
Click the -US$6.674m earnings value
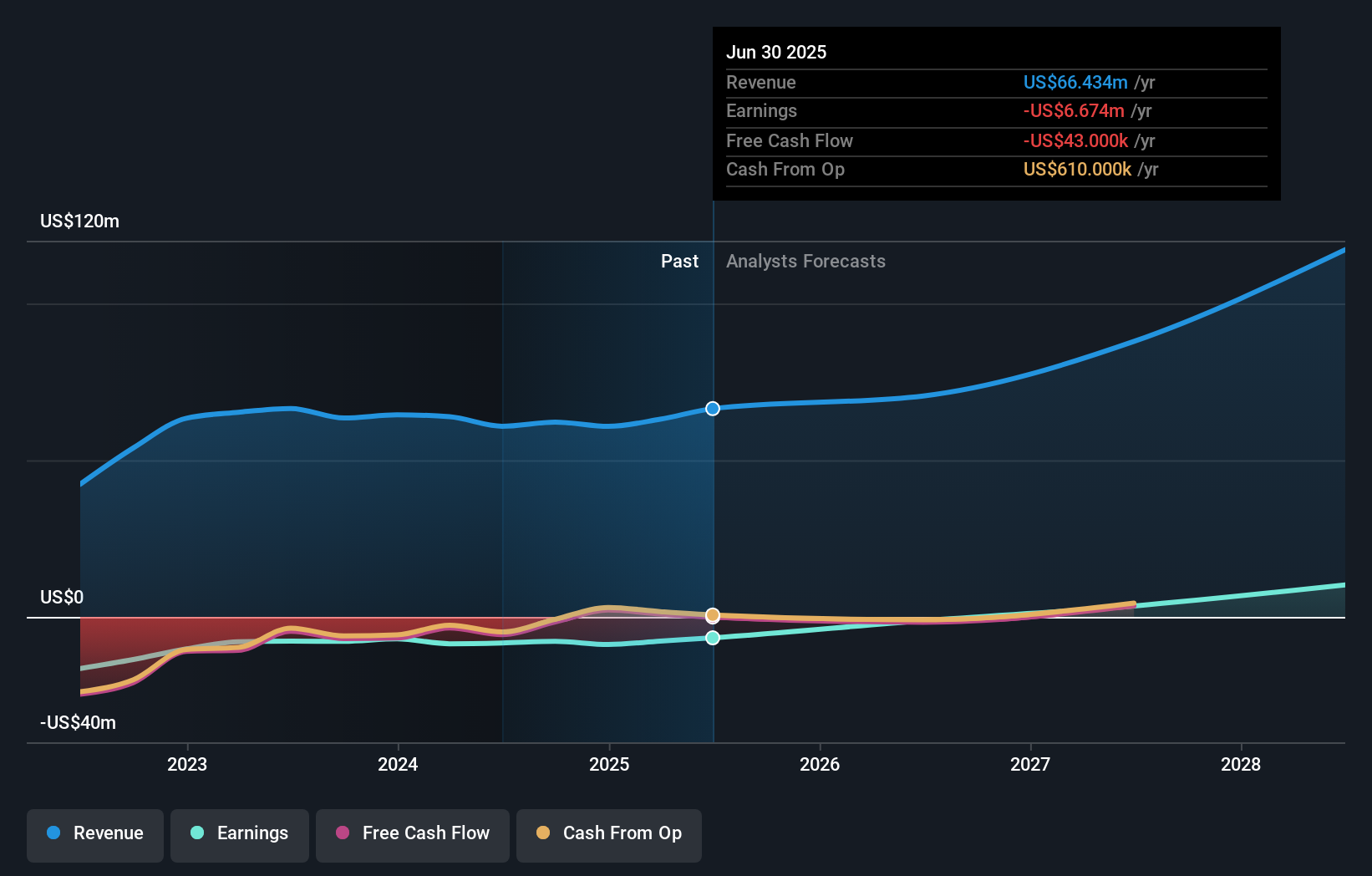click(x=1074, y=110)
